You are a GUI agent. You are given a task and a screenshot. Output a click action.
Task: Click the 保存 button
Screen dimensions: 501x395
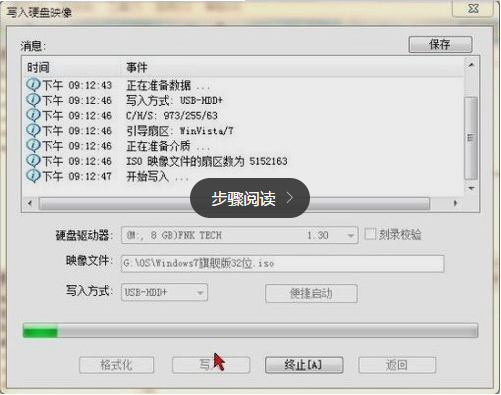pyautogui.click(x=440, y=44)
